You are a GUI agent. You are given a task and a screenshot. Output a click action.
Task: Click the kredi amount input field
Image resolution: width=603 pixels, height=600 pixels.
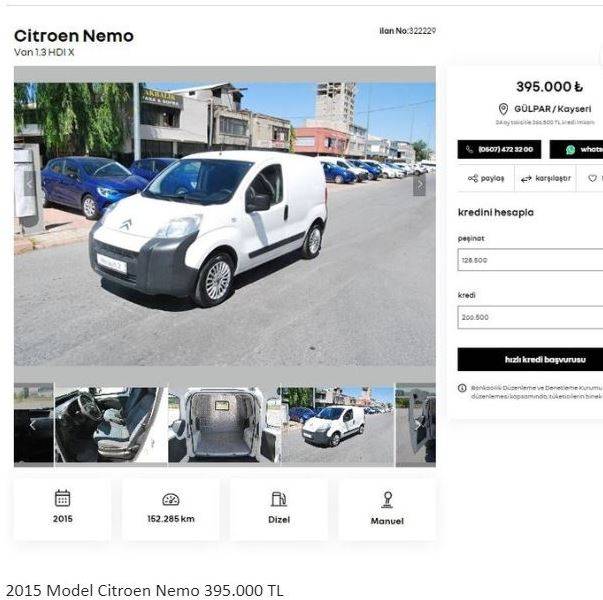[530, 317]
